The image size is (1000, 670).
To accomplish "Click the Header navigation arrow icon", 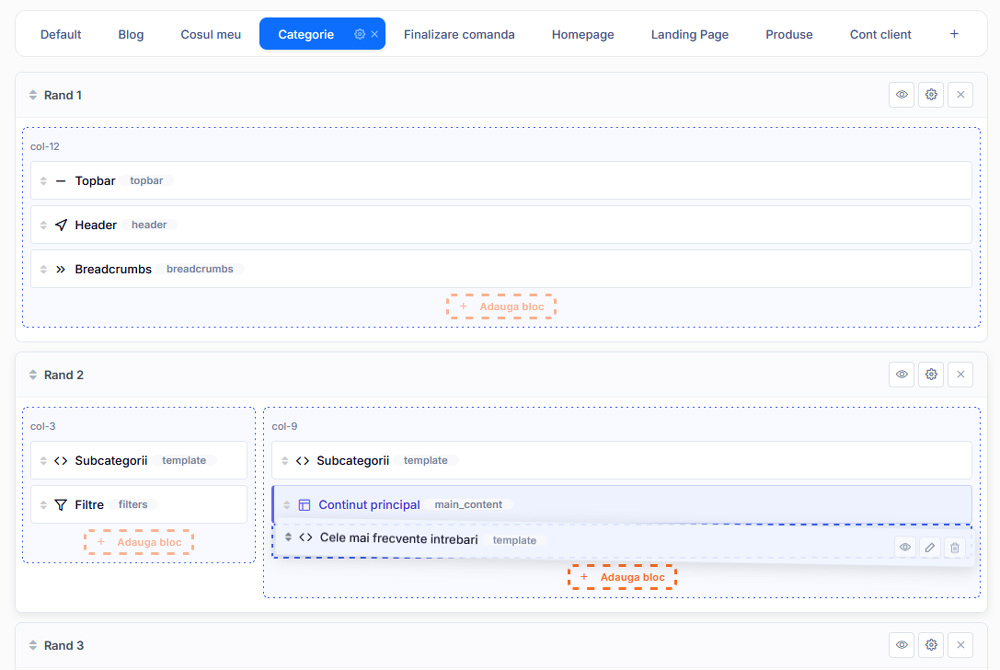I will click(61, 225).
